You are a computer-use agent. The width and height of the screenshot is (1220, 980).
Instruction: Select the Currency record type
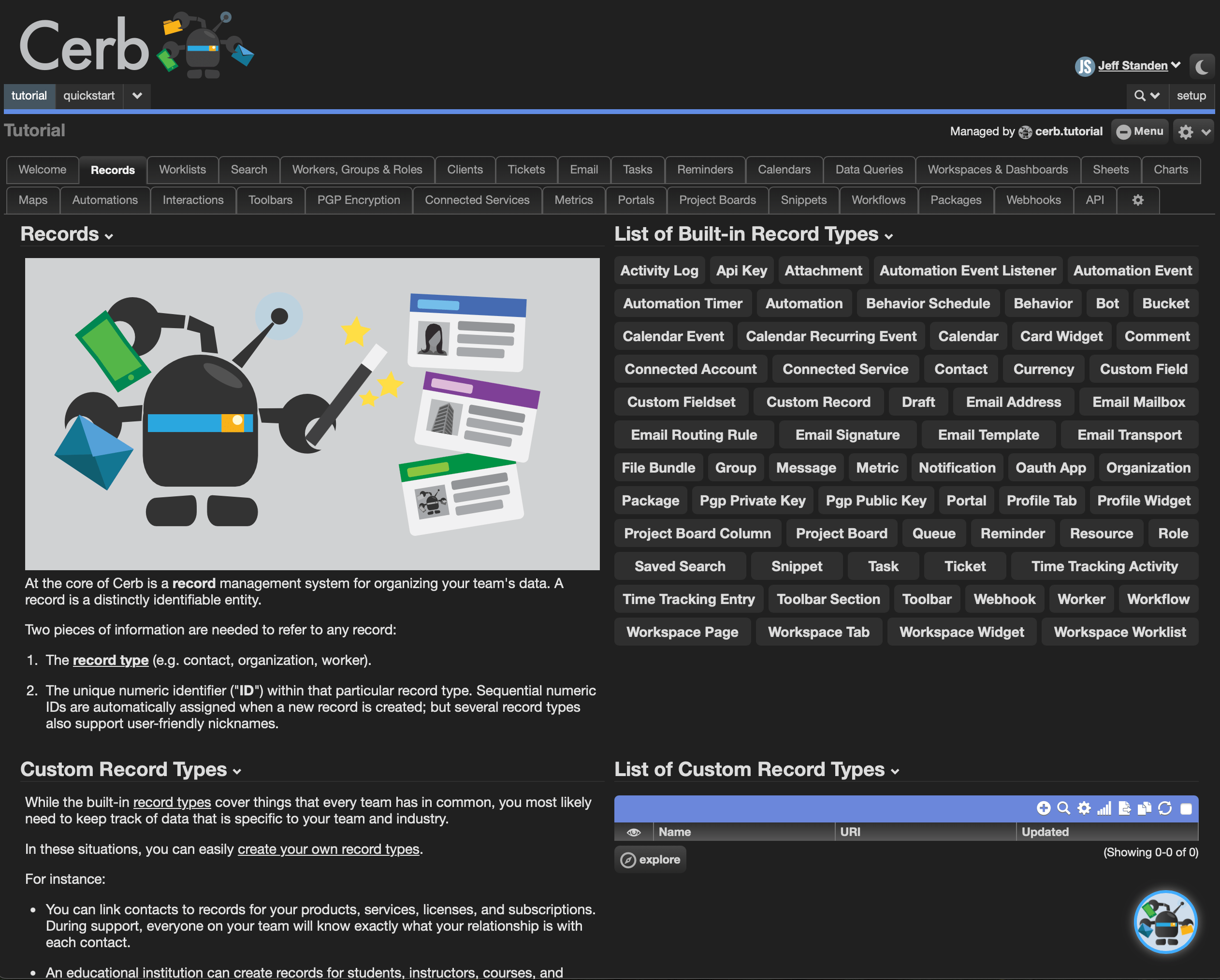[x=1044, y=370]
